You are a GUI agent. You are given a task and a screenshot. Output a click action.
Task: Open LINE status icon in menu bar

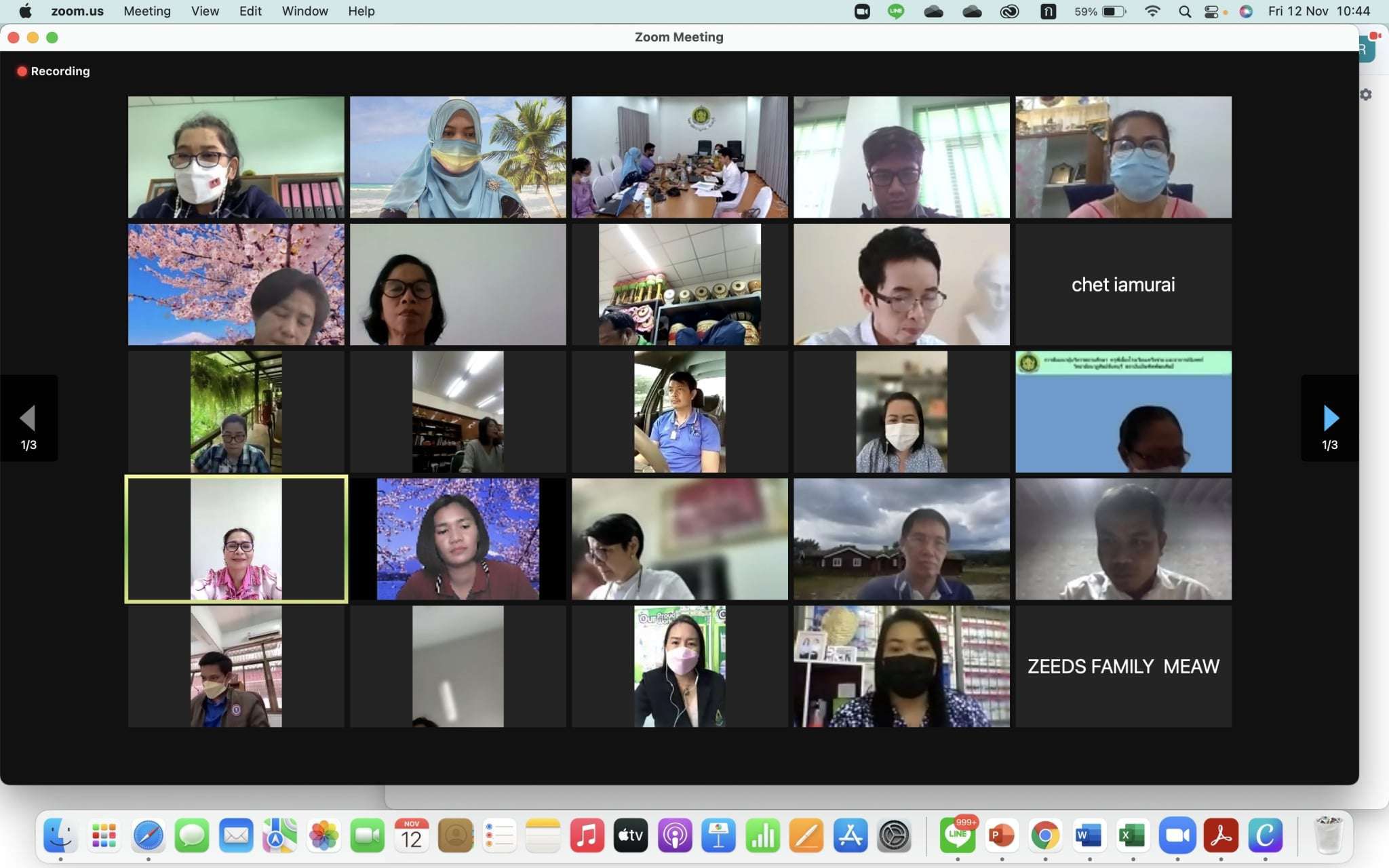(897, 12)
